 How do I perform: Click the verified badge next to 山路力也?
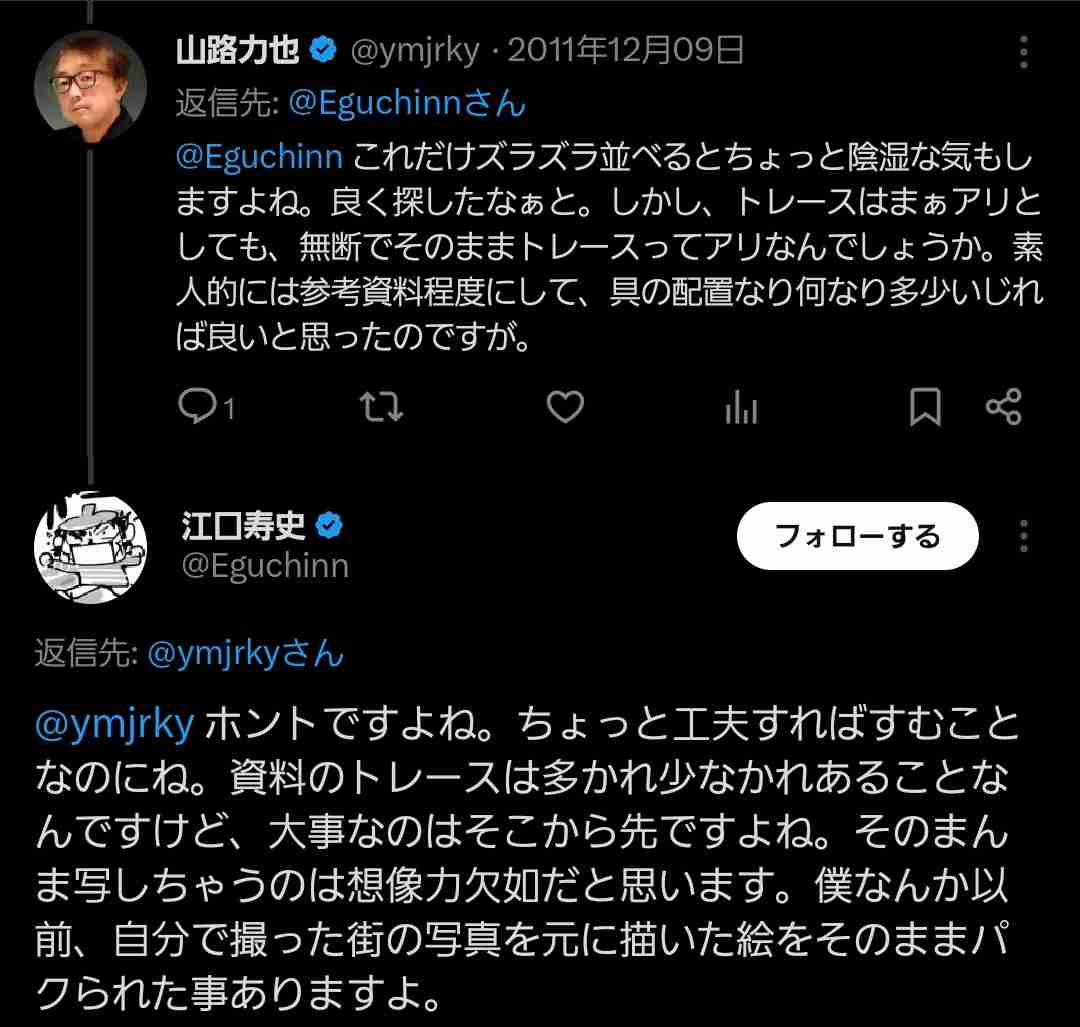click(324, 51)
